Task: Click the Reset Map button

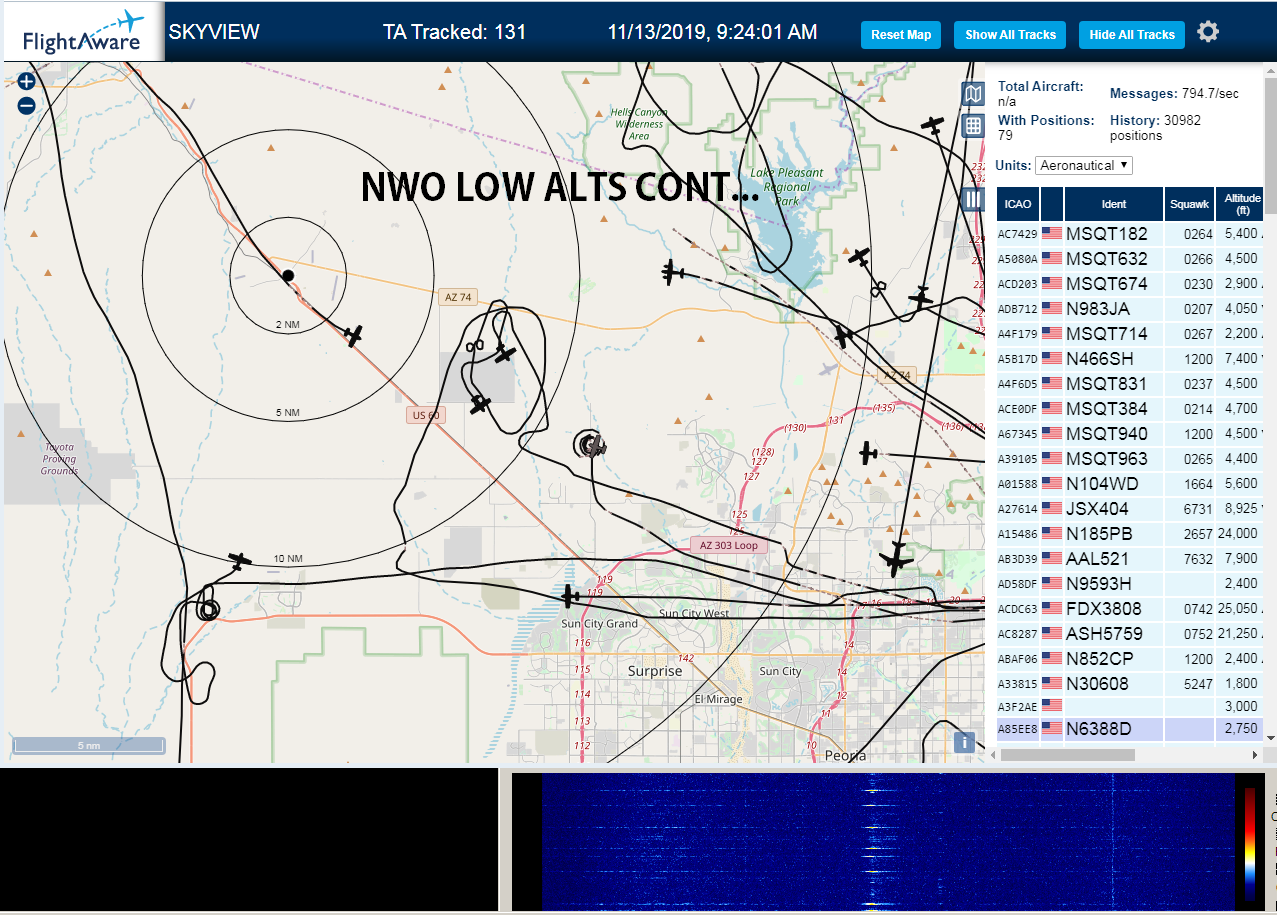Action: click(901, 35)
